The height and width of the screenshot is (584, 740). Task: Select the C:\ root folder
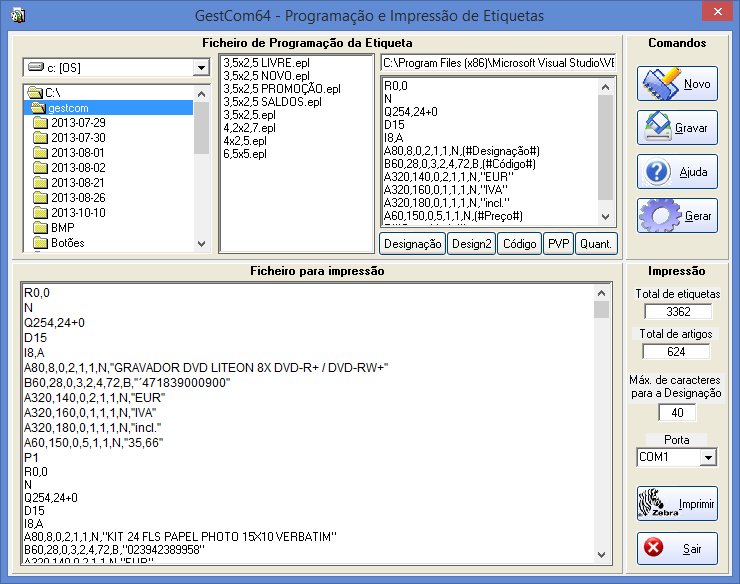tap(53, 92)
